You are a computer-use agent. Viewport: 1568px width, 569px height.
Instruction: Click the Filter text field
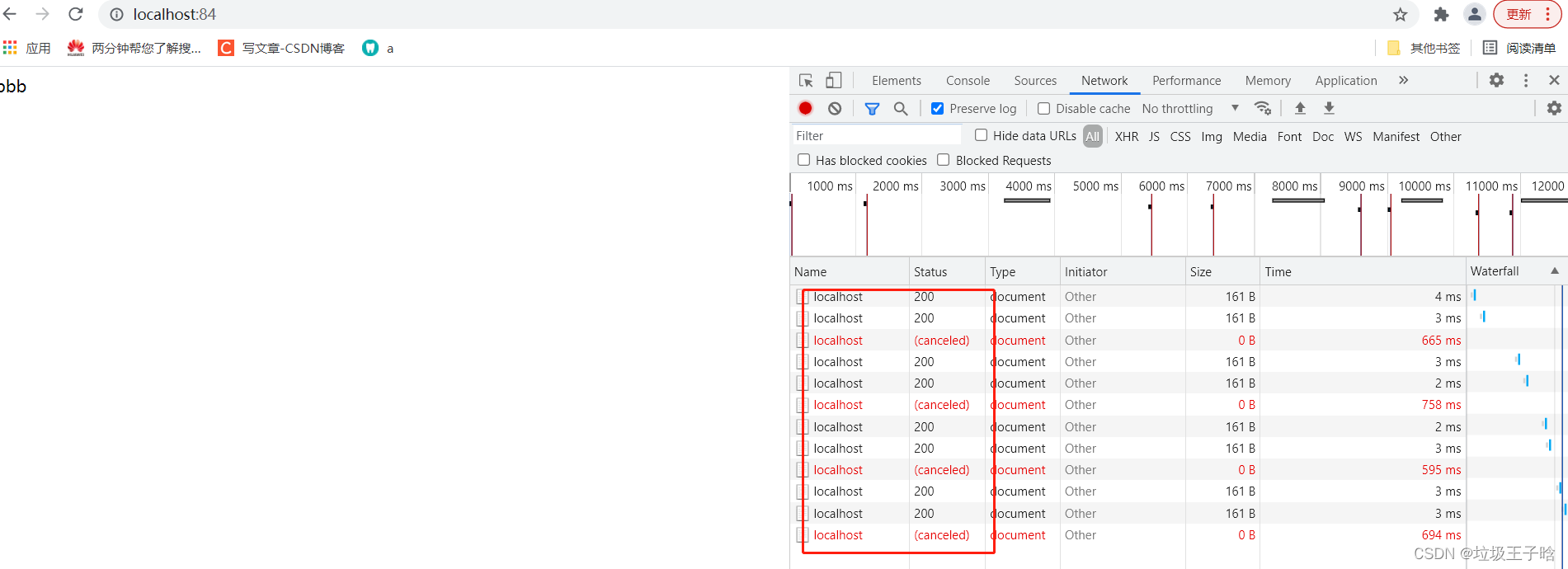877,136
